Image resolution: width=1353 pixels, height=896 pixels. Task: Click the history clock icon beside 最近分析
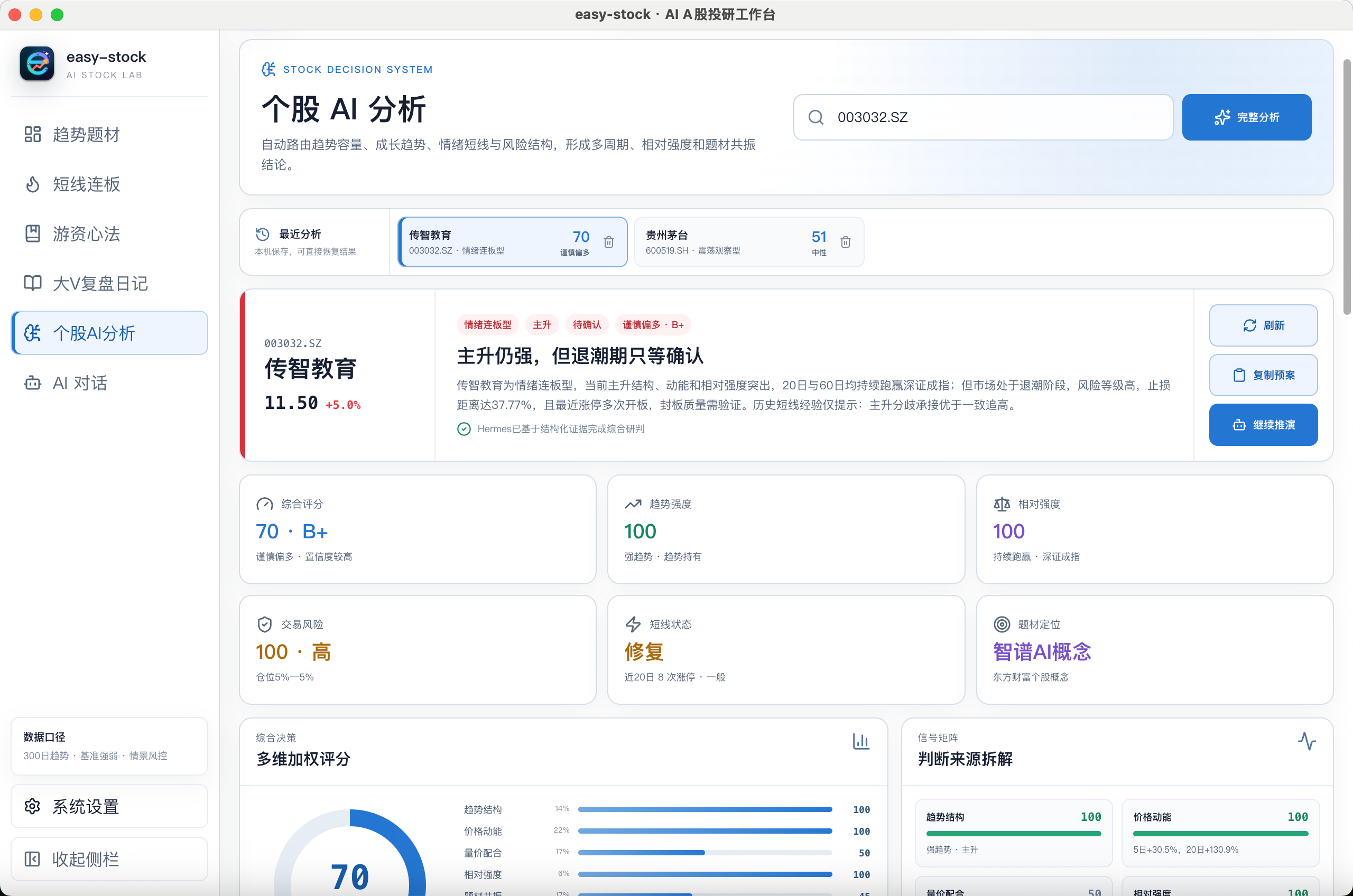262,234
